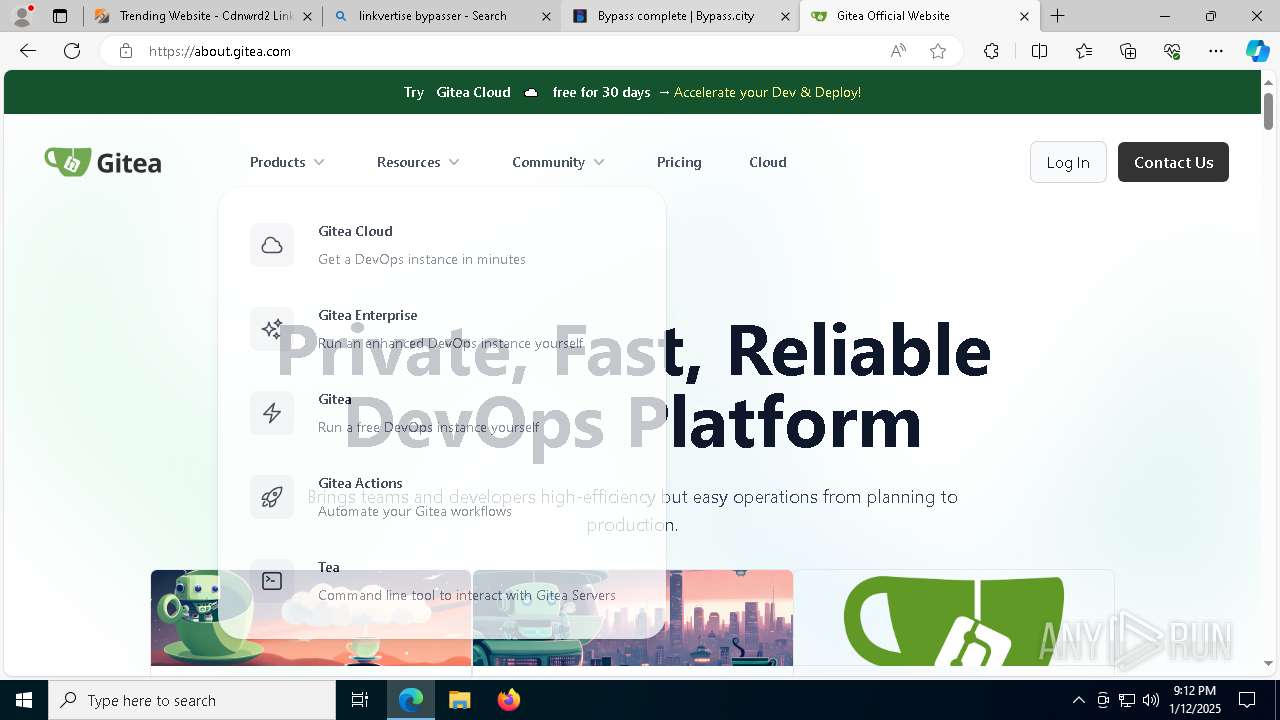Go back with the browser back arrow
Screen dimensions: 1280x720
(28, 51)
